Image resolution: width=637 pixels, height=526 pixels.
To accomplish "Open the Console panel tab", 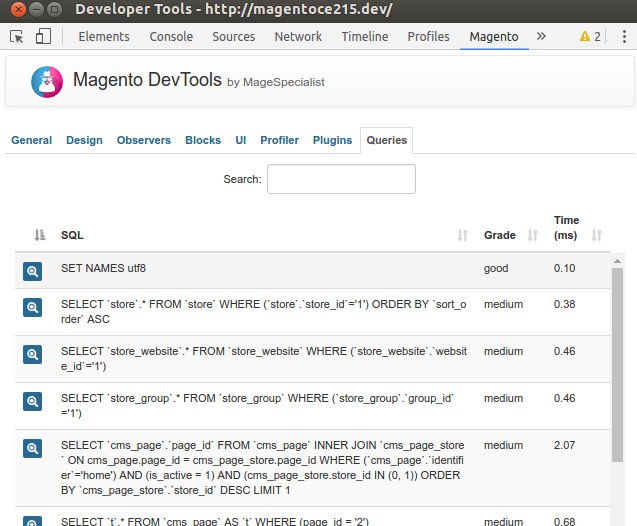I will 171,37.
